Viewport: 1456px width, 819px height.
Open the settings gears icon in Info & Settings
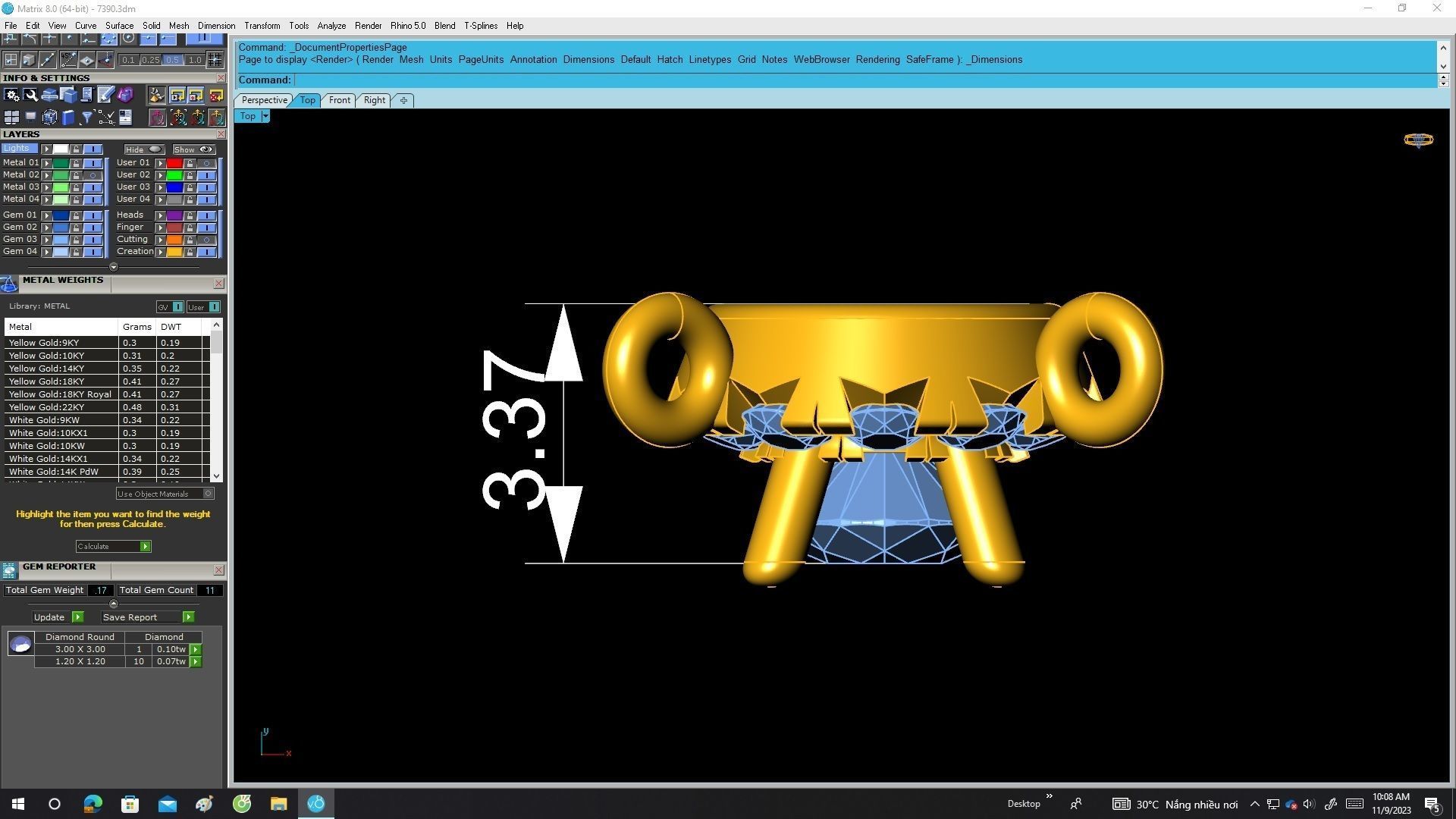click(x=11, y=96)
